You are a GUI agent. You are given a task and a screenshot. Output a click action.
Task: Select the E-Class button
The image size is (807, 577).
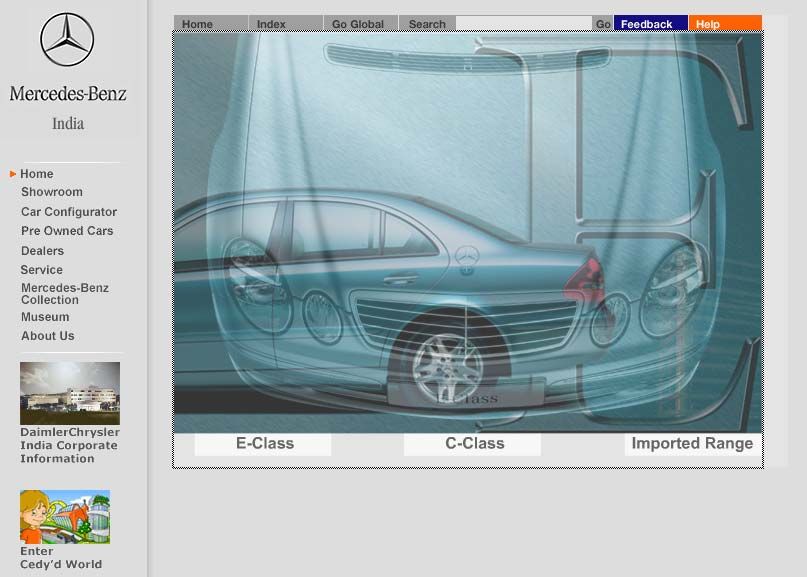(x=264, y=444)
